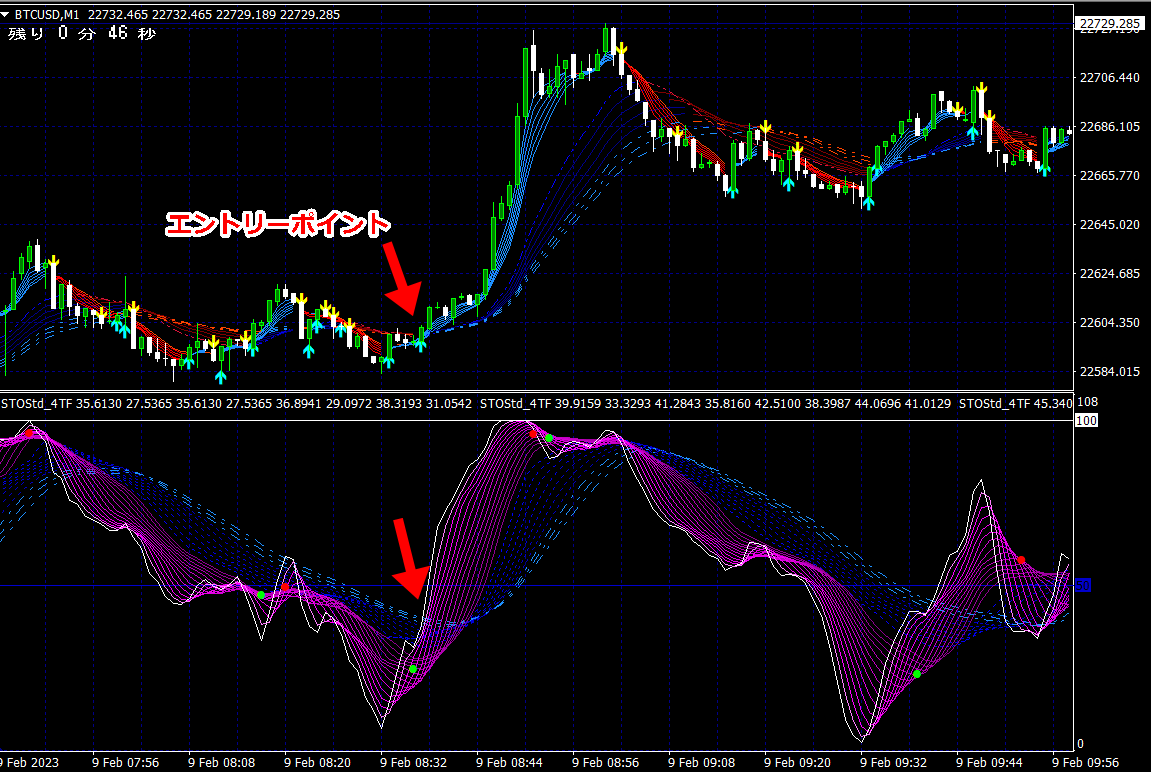Click the 9 Feb 09:20 time axis label
The width and height of the screenshot is (1151, 772).
[x=798, y=762]
